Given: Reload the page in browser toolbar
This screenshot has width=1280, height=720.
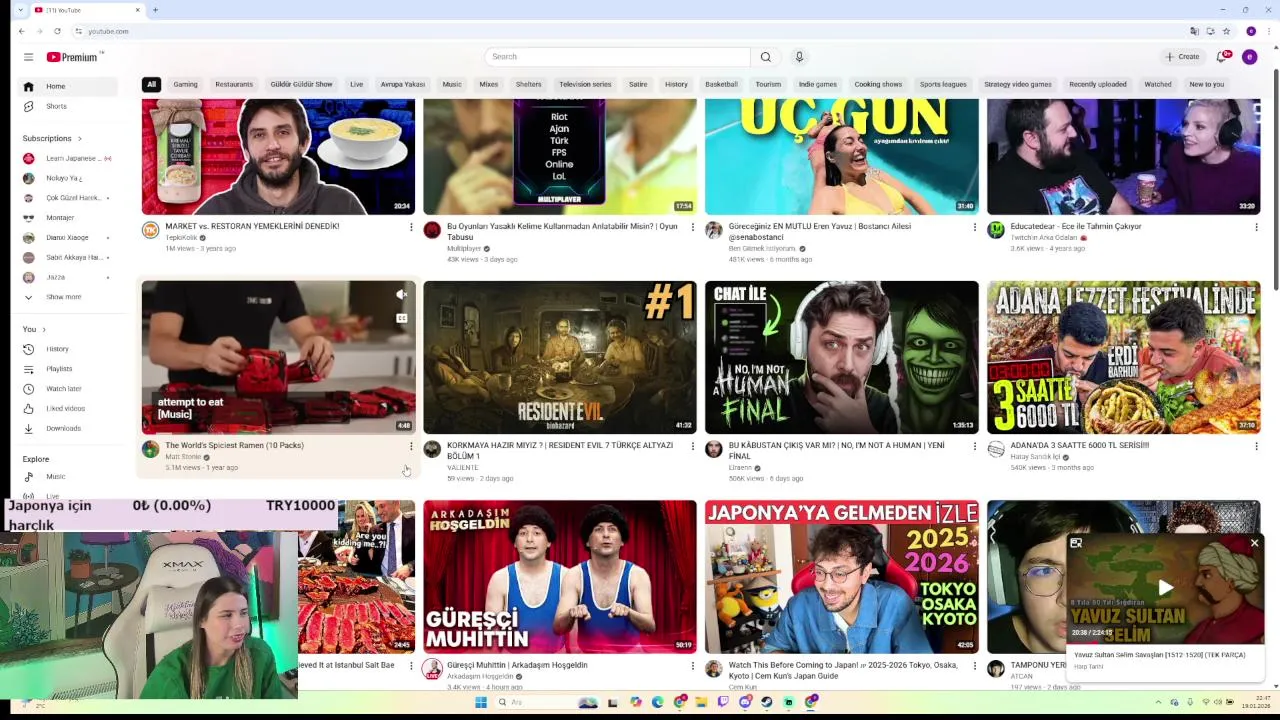Looking at the screenshot, I should pyautogui.click(x=57, y=31).
